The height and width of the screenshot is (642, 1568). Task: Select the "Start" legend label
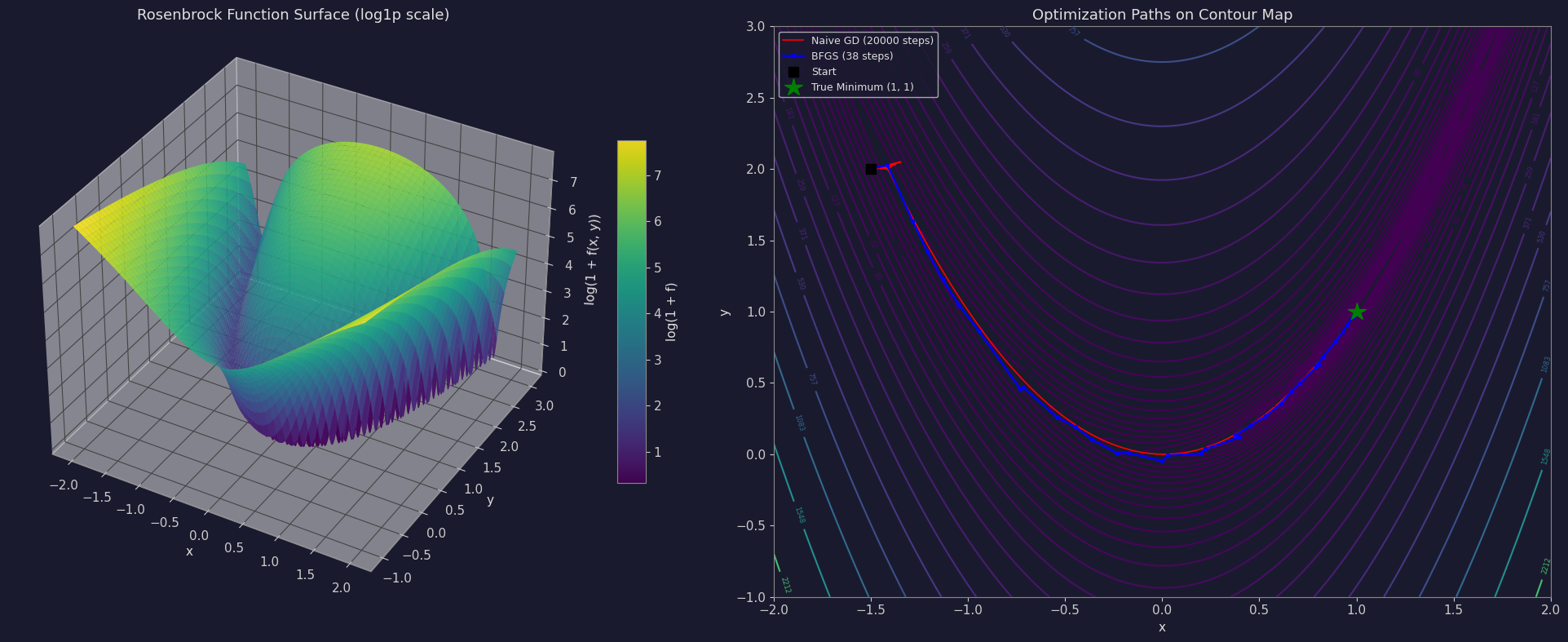coord(824,72)
